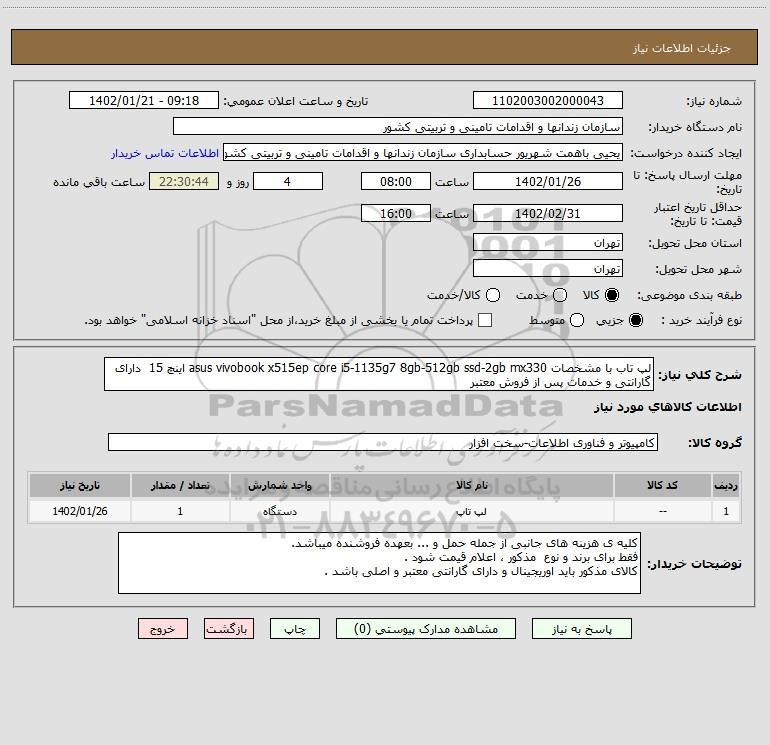The image size is (770, 745).
Task: Click the general description asus vivobook text box
Action: click(x=379, y=374)
